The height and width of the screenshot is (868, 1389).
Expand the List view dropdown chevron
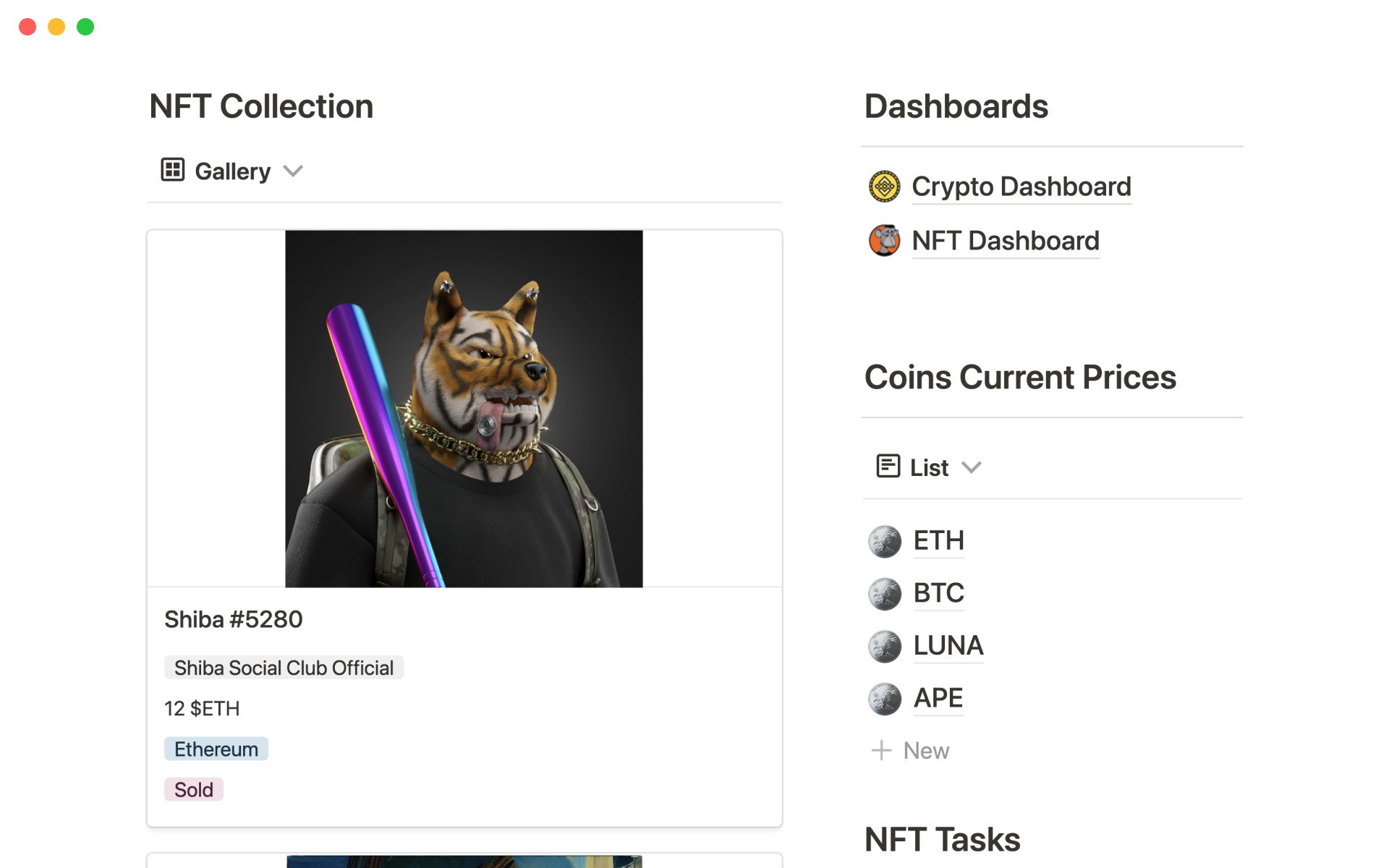(x=972, y=467)
